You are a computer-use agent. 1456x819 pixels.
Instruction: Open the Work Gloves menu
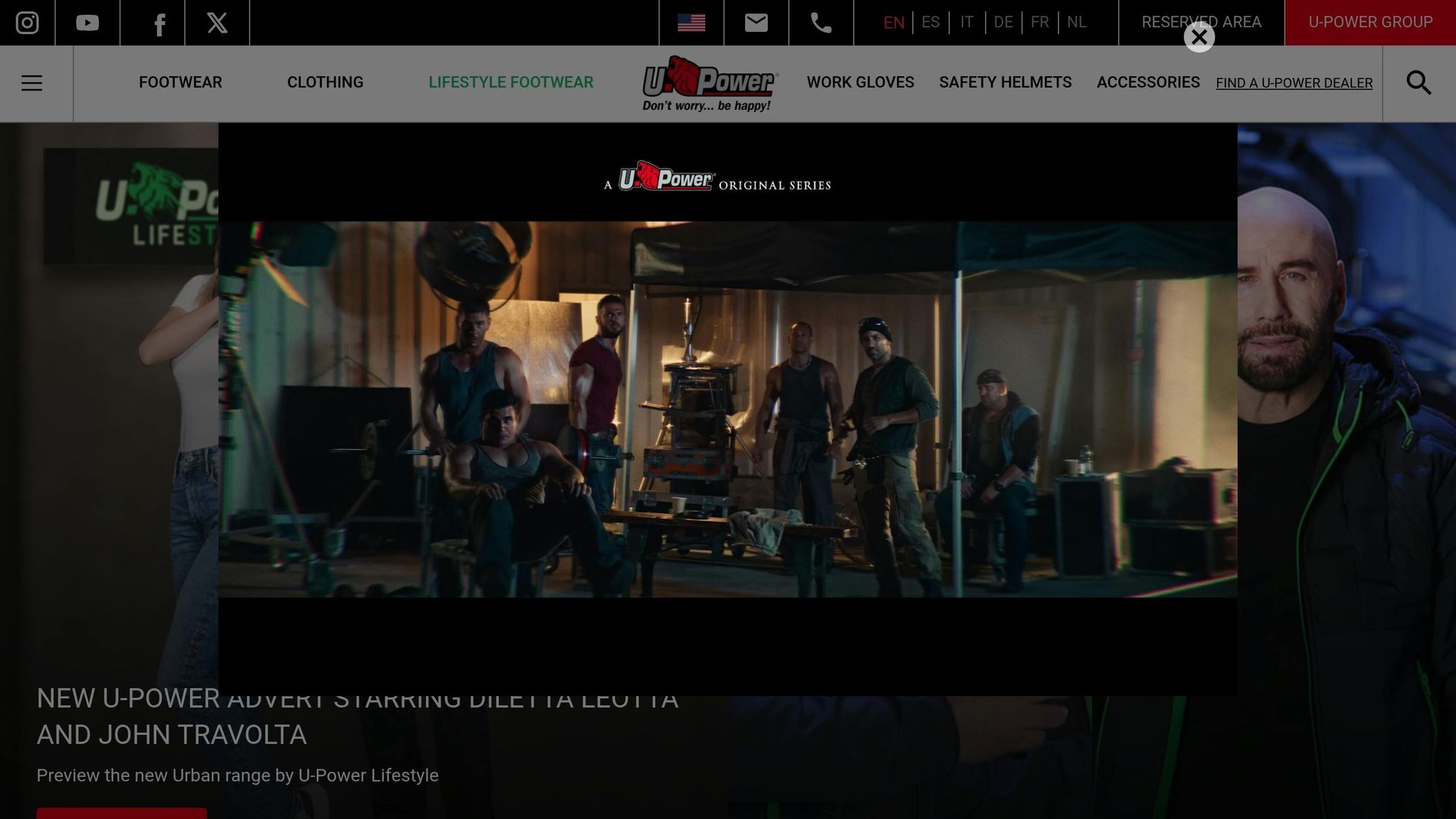860,82
